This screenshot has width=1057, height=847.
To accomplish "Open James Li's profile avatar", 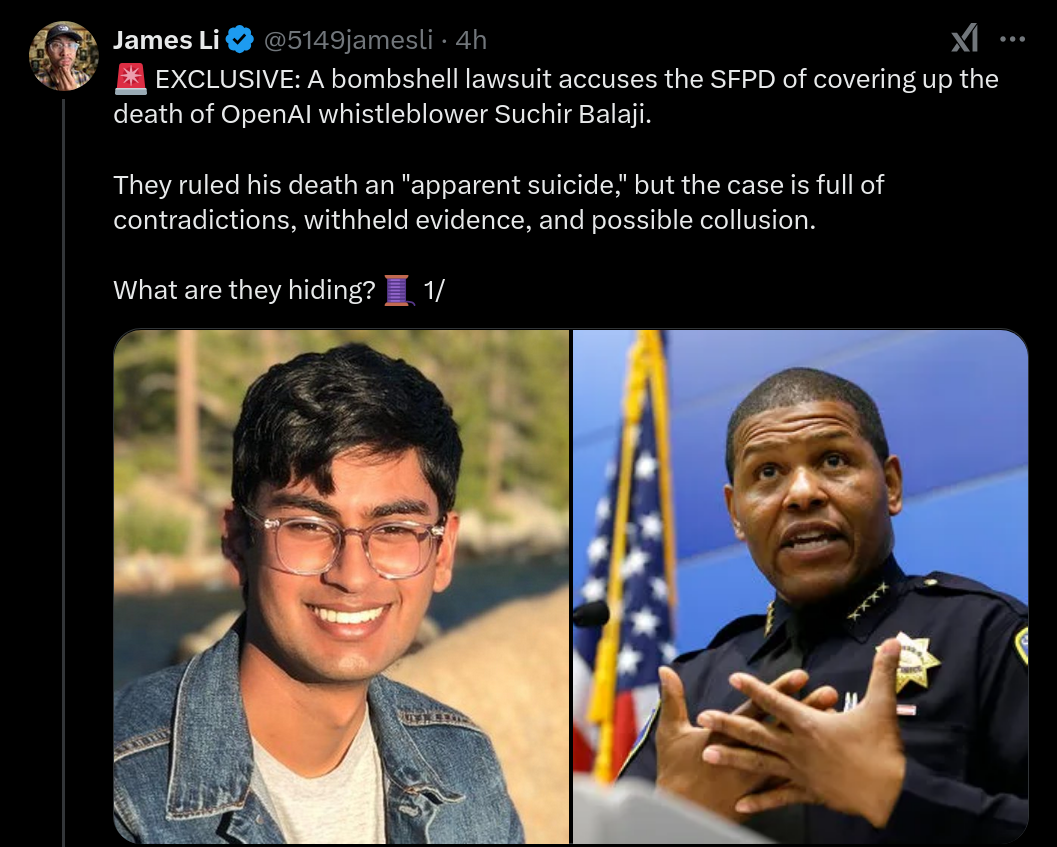I will pos(64,56).
